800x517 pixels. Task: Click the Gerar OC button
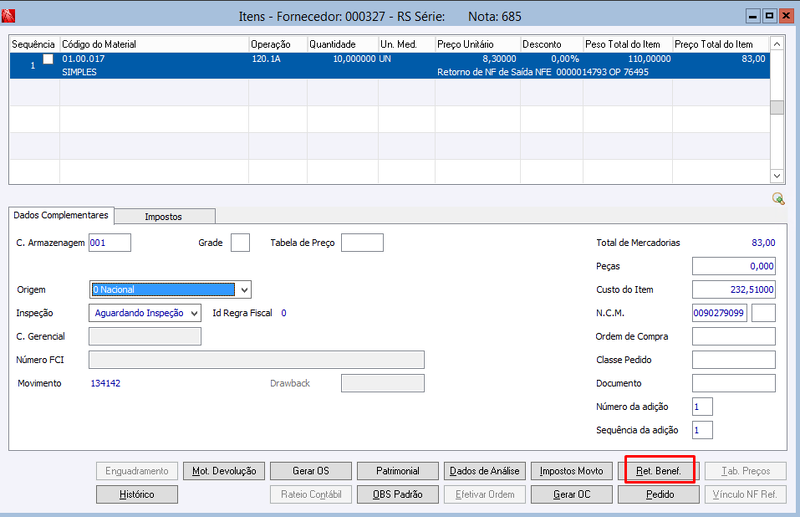[571, 495]
